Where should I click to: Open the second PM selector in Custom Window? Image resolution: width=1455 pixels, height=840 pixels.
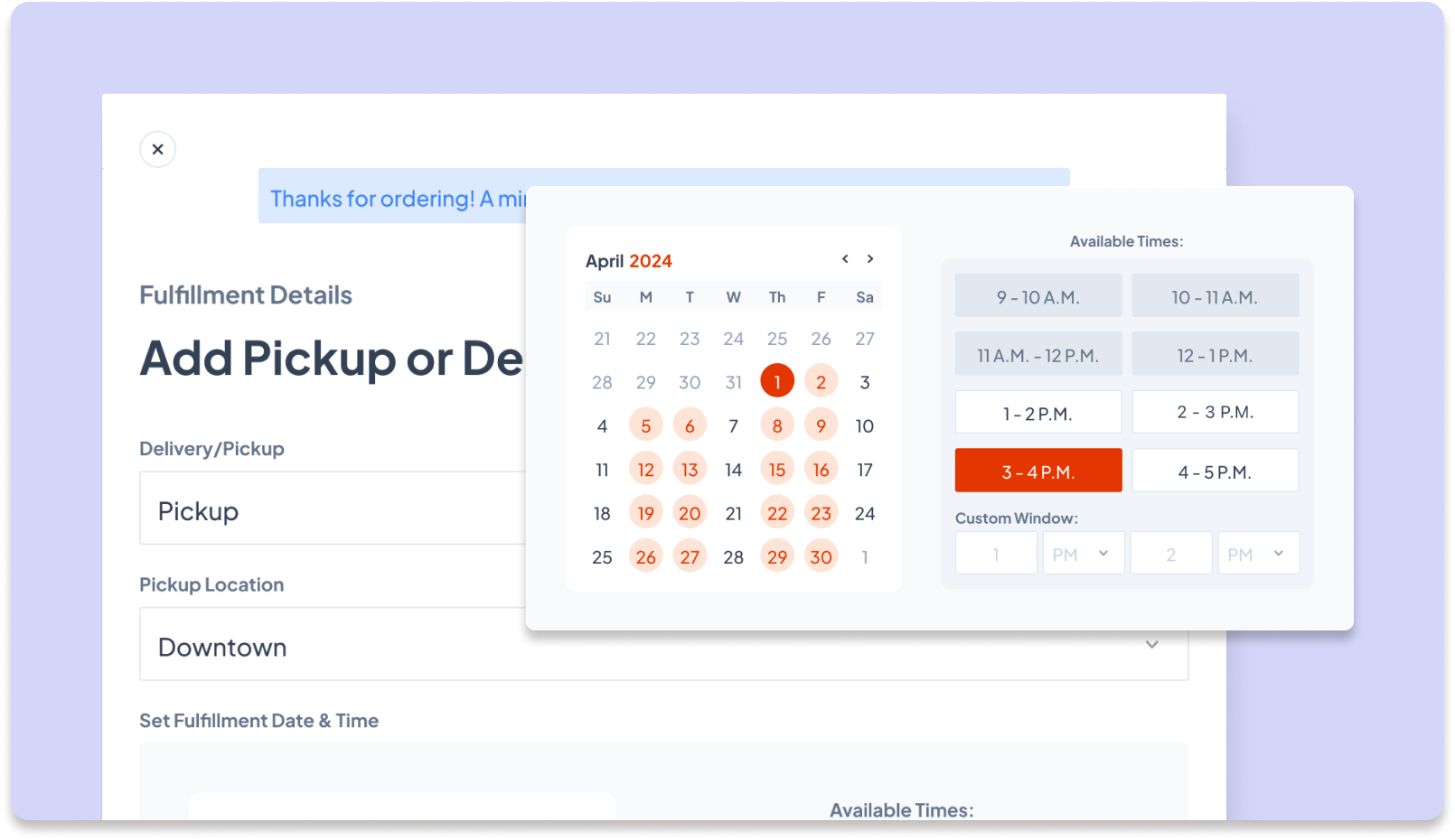point(1258,553)
